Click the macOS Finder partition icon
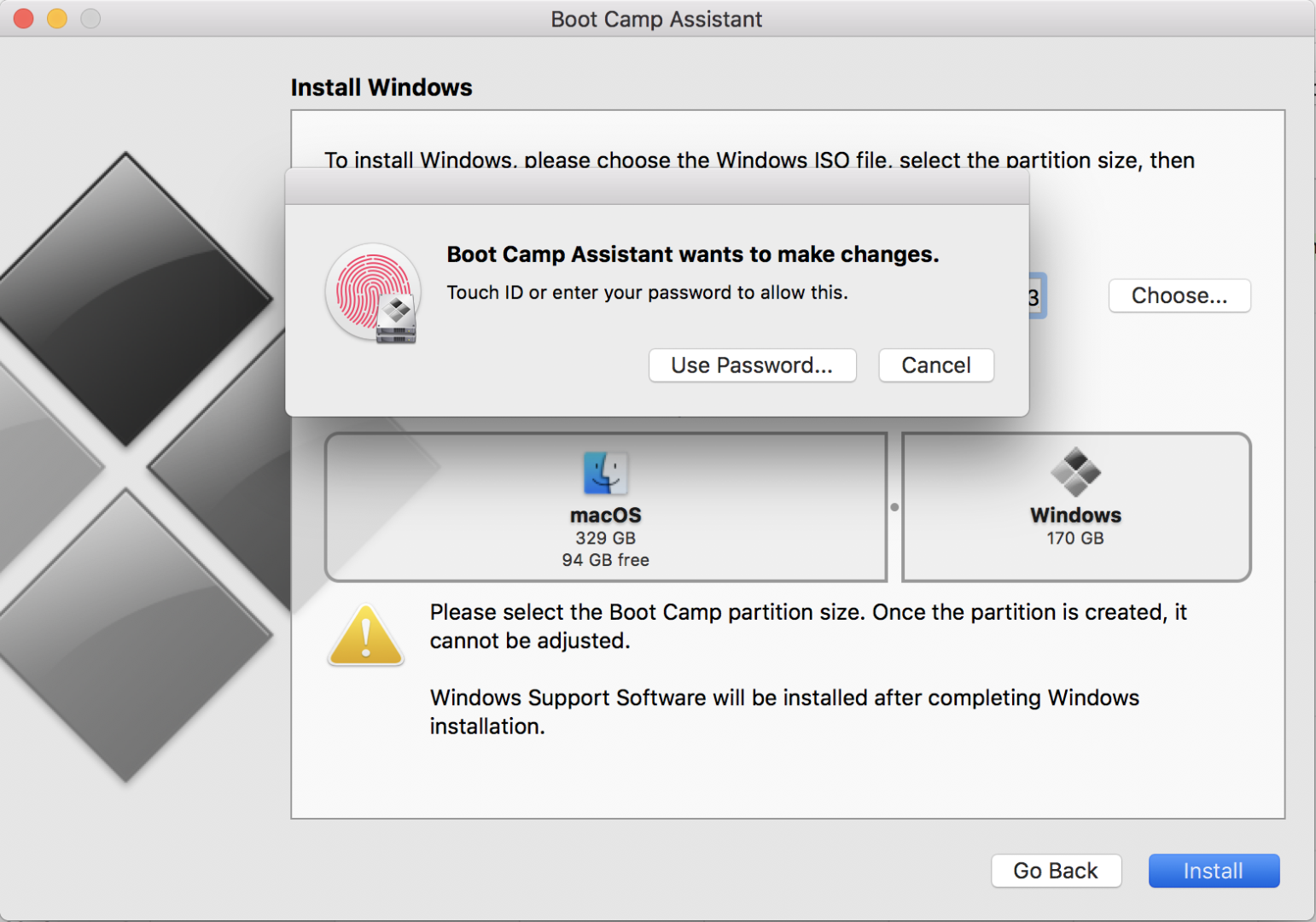This screenshot has width=1316, height=922. 606,473
